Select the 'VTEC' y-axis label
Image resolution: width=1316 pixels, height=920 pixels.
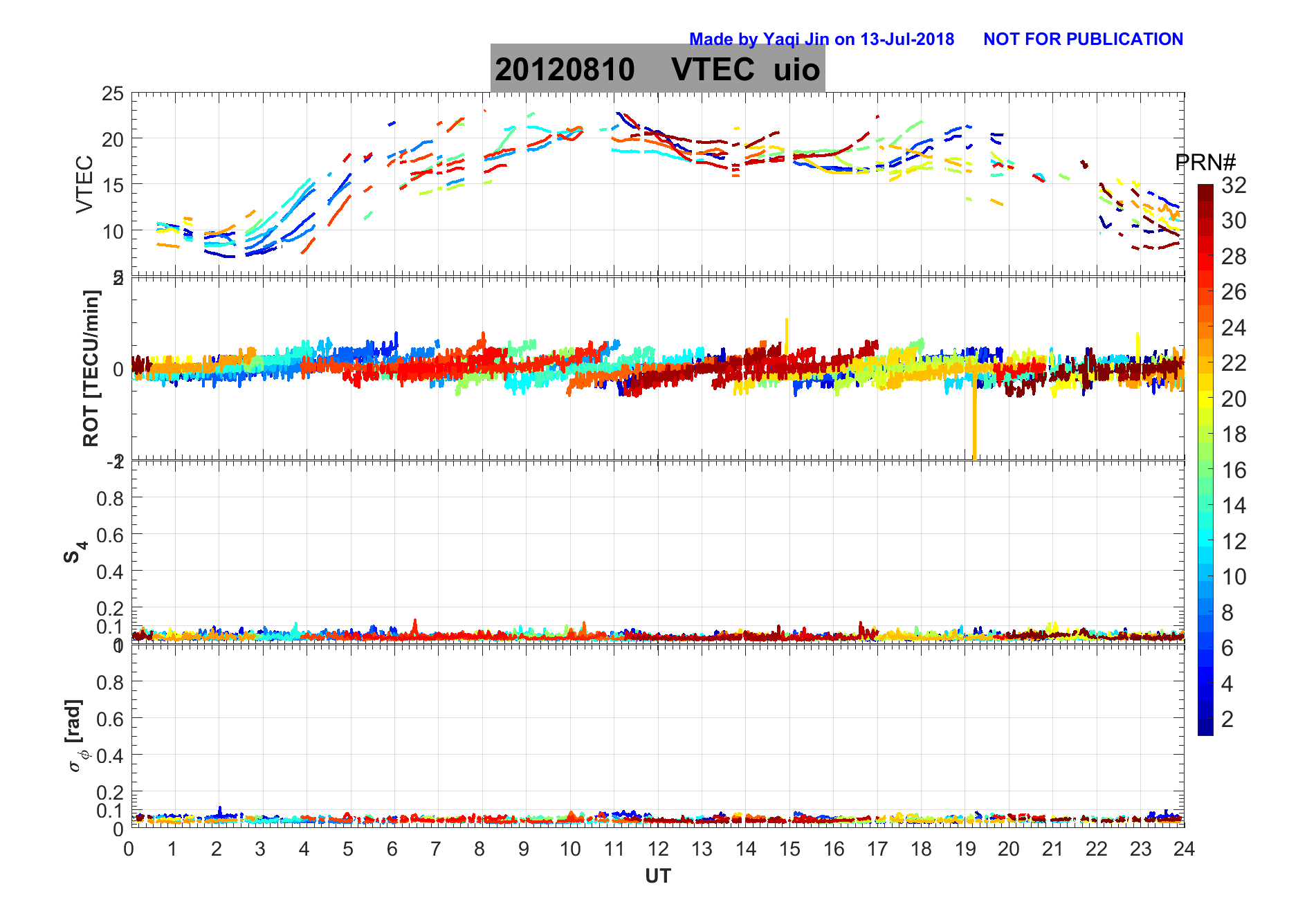coord(84,184)
